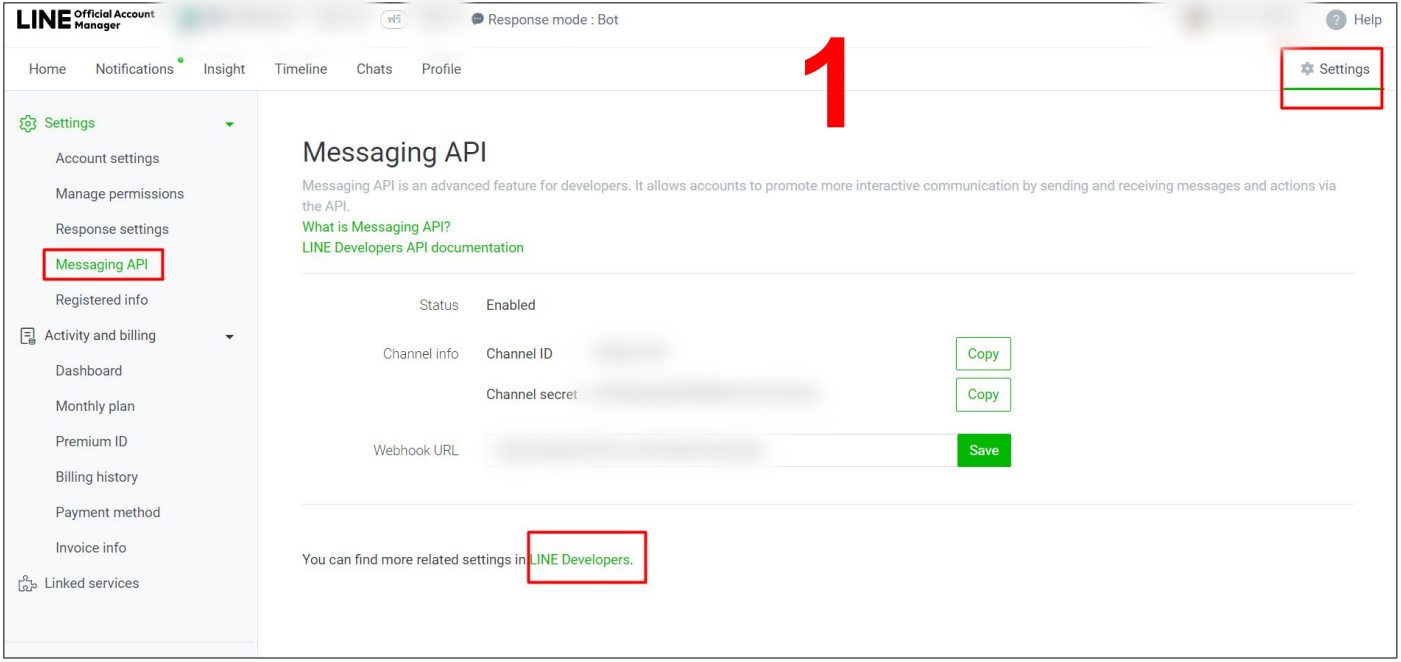The width and height of the screenshot is (1401, 662).
Task: Collapse the Activity and billing section arrow
Action: (230, 337)
